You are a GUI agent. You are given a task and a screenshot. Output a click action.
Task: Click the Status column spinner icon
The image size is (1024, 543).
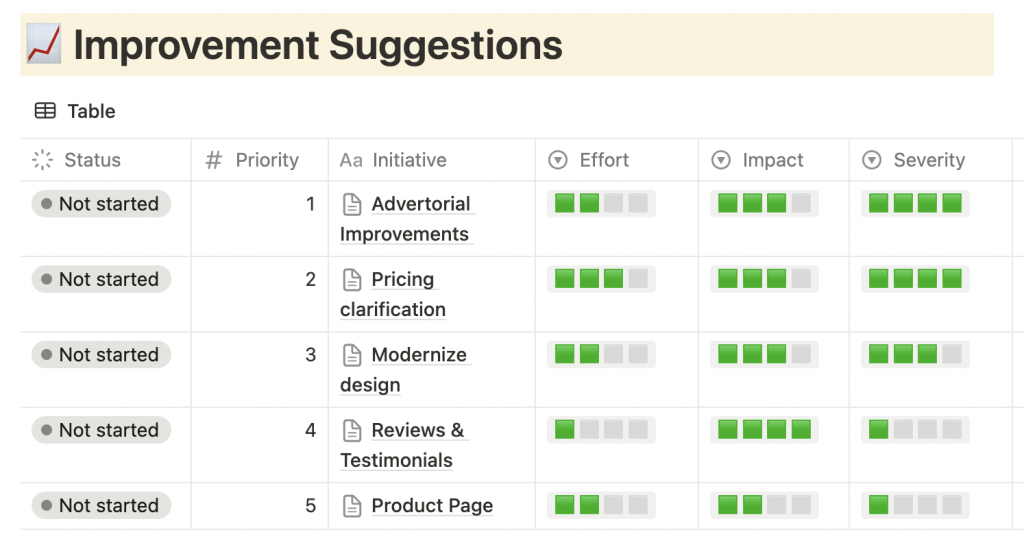(x=42, y=160)
